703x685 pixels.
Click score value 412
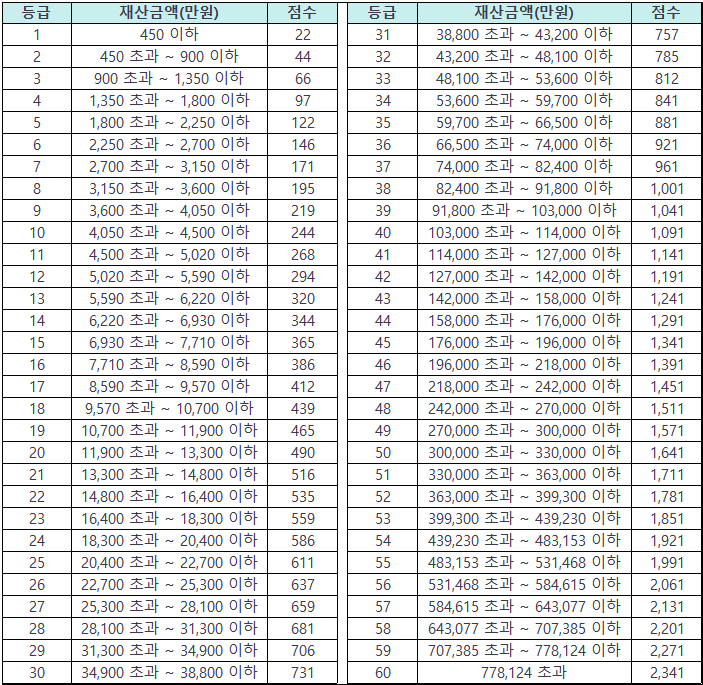(x=303, y=386)
